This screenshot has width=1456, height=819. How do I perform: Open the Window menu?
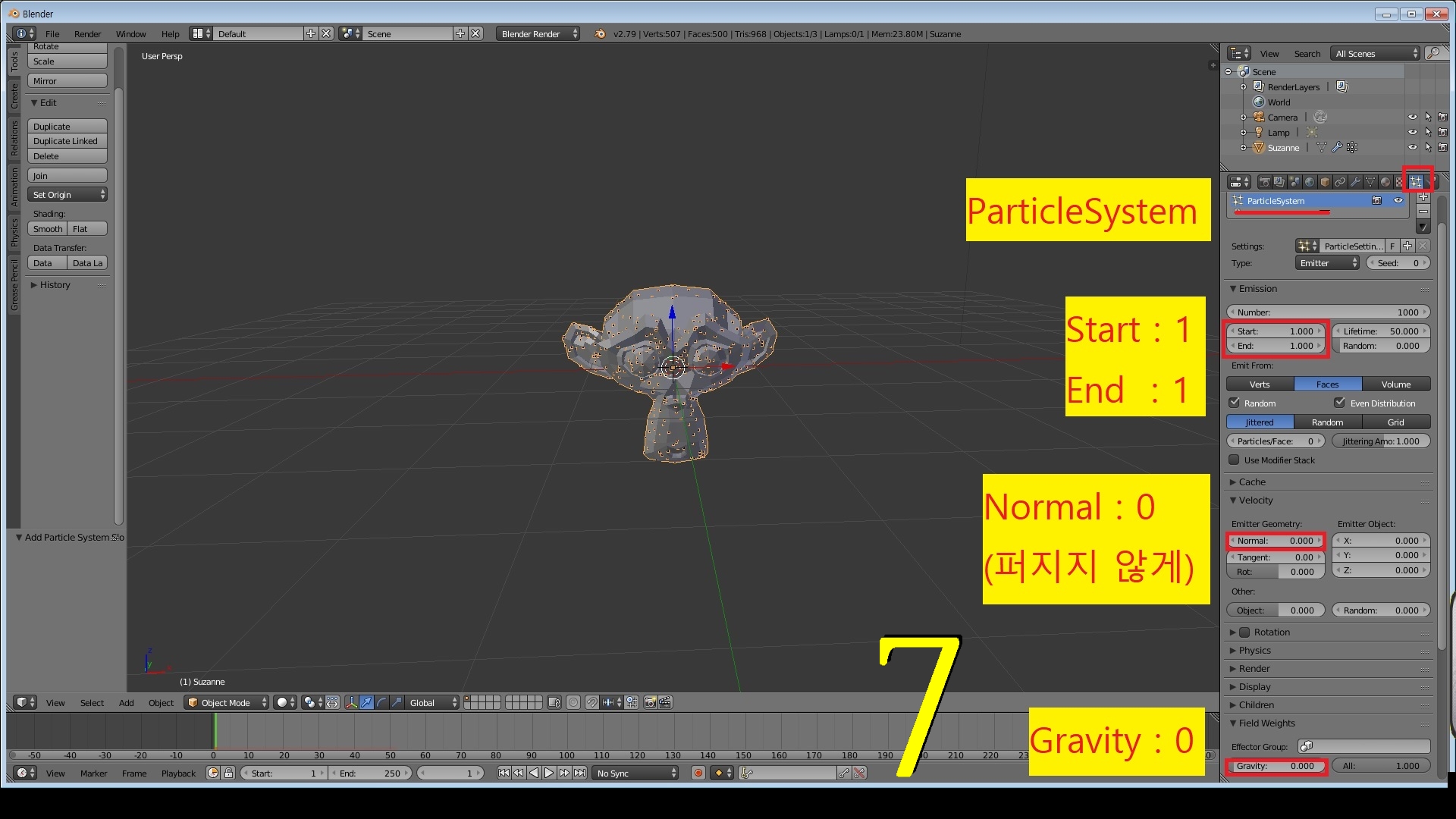coord(130,33)
